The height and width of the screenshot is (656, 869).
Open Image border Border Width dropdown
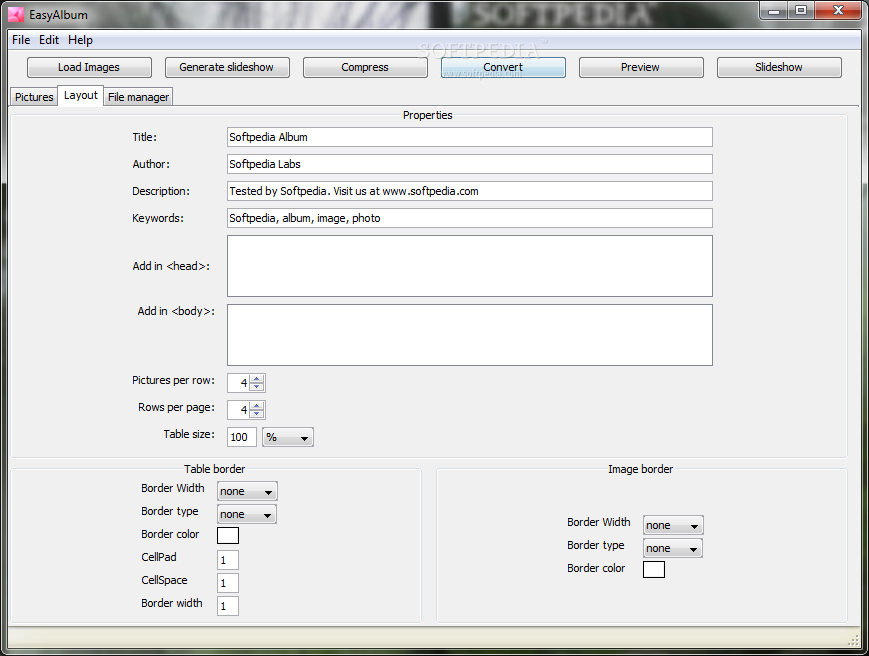pos(673,525)
